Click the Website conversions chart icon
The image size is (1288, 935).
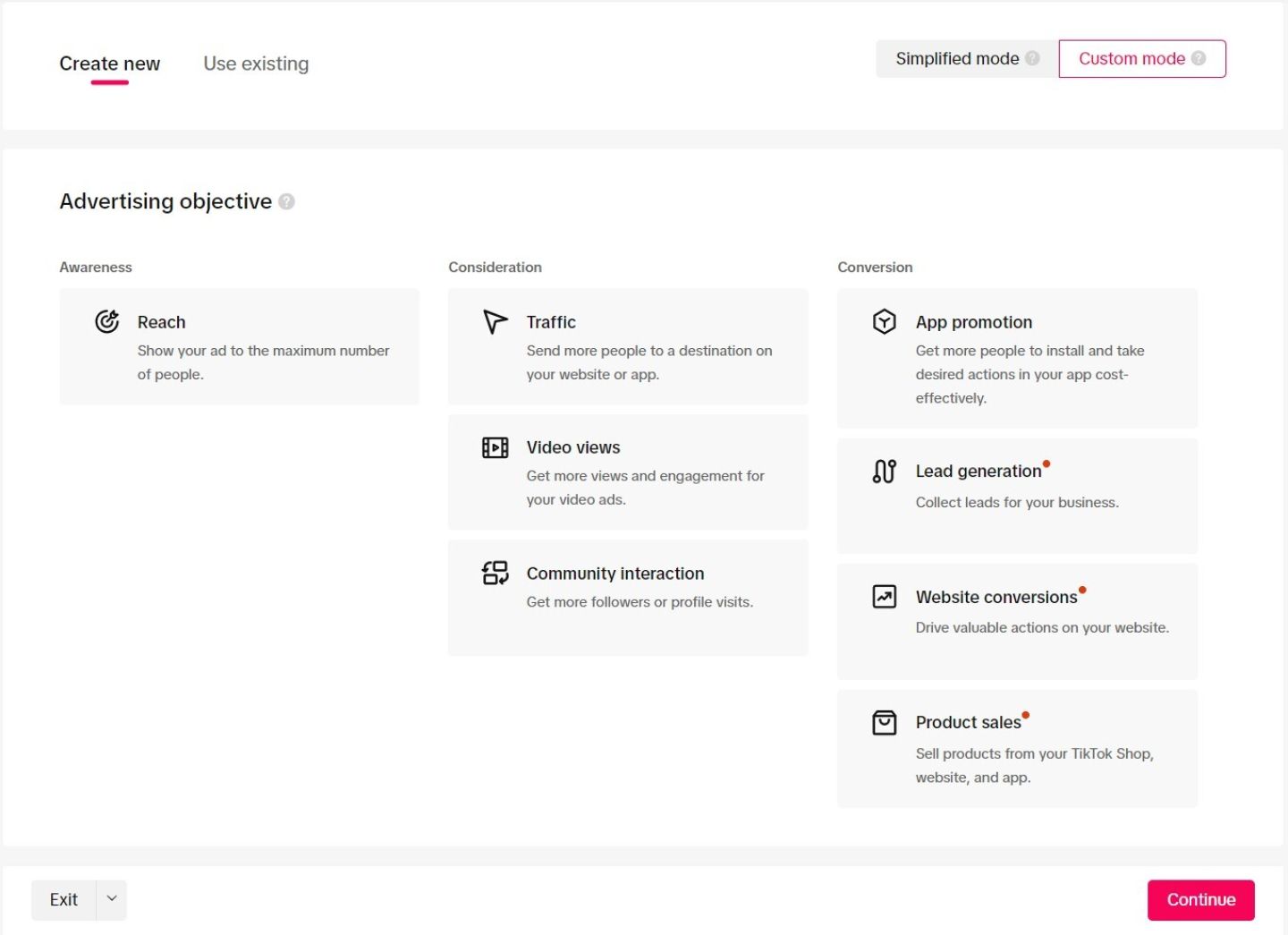tap(884, 596)
